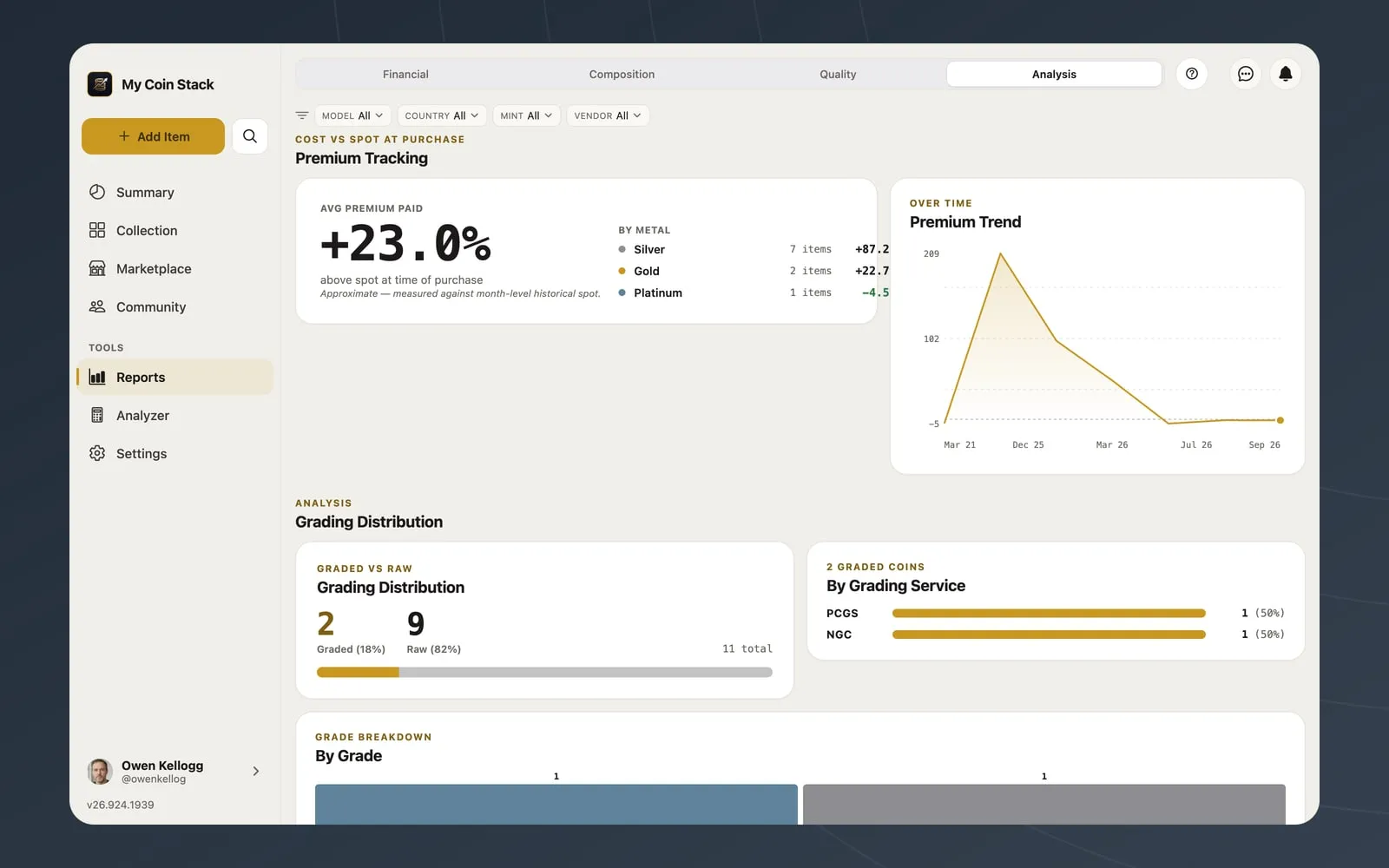The image size is (1389, 868).
Task: Click the +23.0% average premium value
Action: point(405,244)
